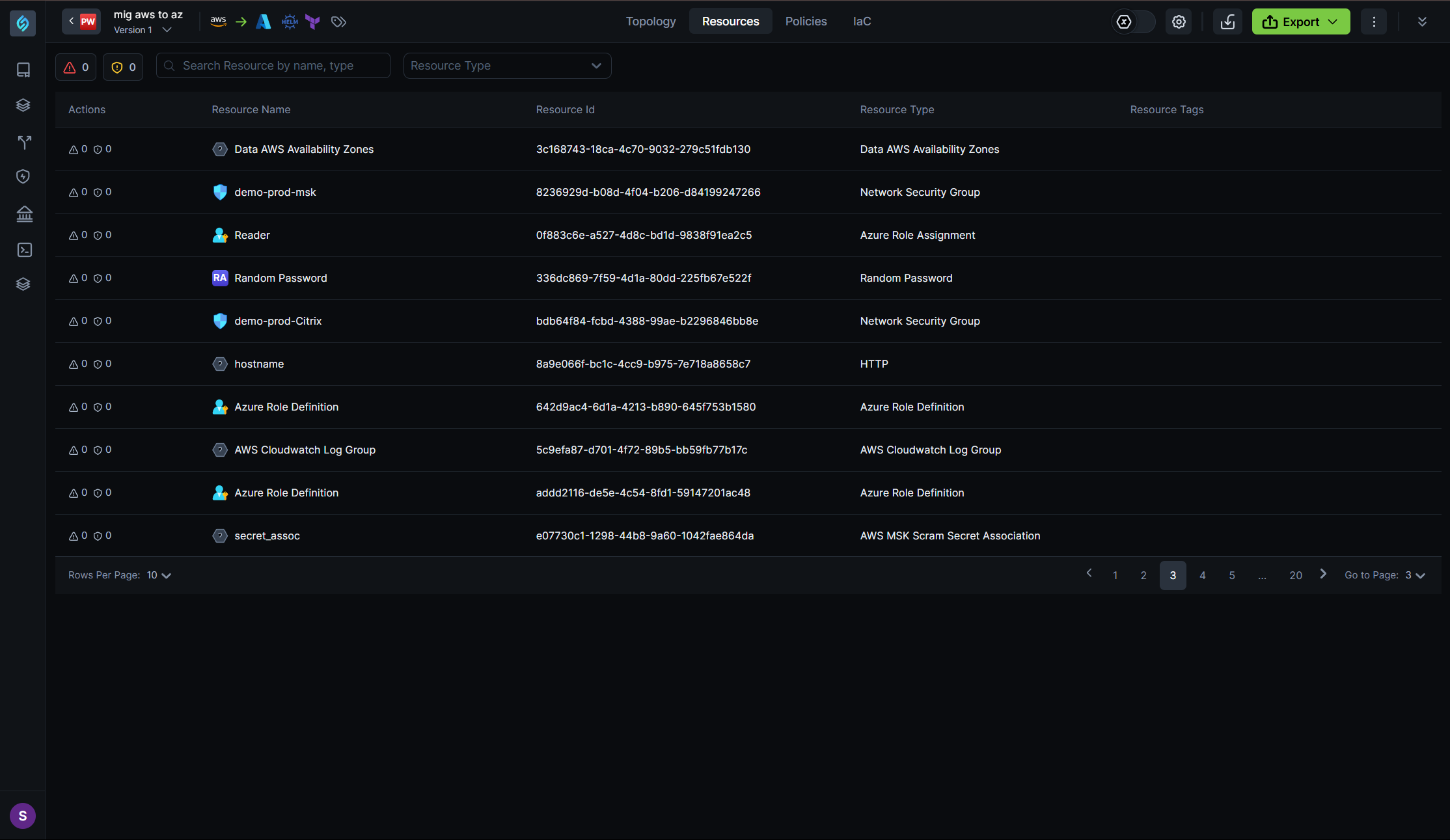Switch to the Policies tab
Screen dimensions: 1450x840
tap(806, 21)
